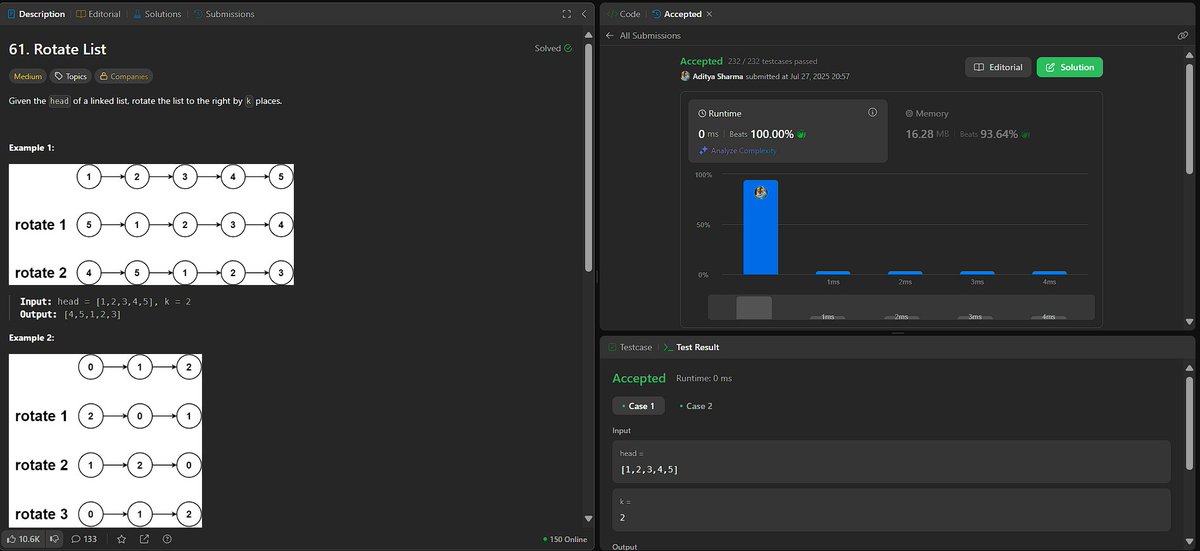Click the Solved status indicator
The width and height of the screenshot is (1200, 551).
(553, 48)
